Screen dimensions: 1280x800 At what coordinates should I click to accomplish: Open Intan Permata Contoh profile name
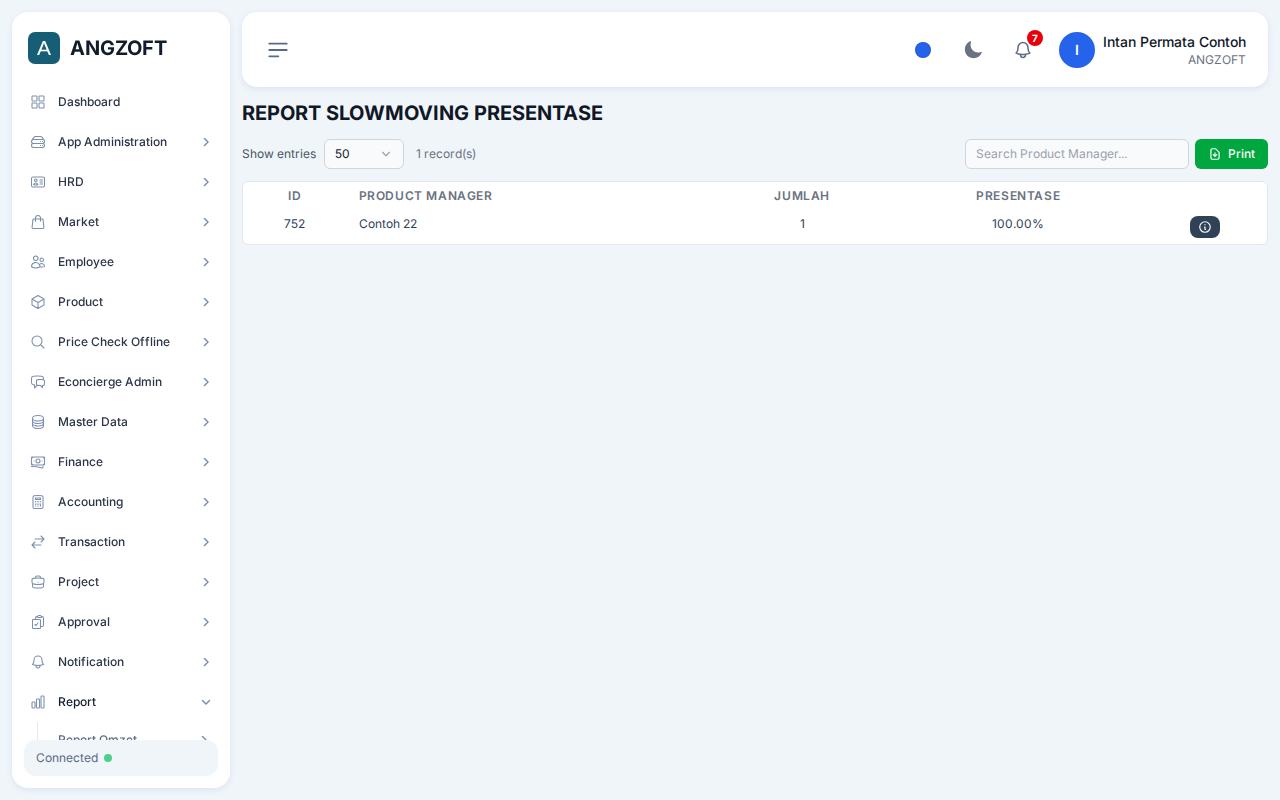point(1174,42)
